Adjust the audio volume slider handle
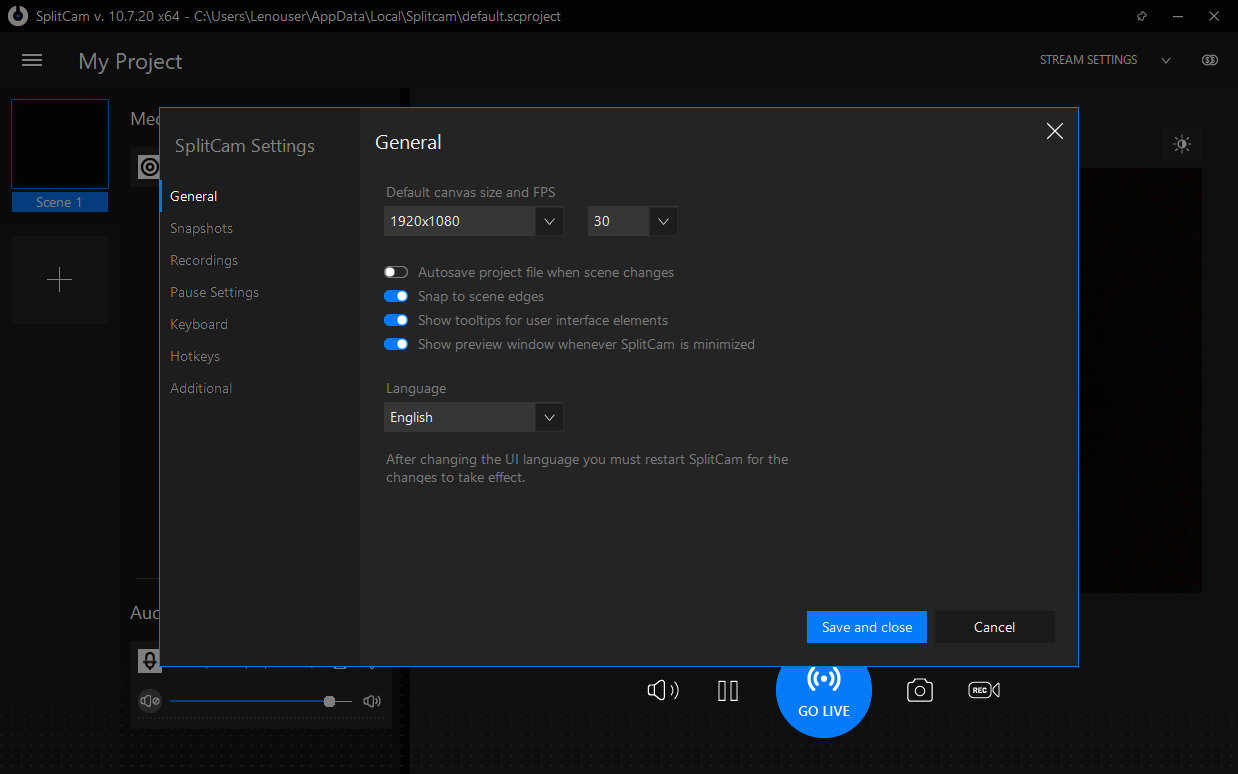The width and height of the screenshot is (1238, 774). pyautogui.click(x=329, y=702)
